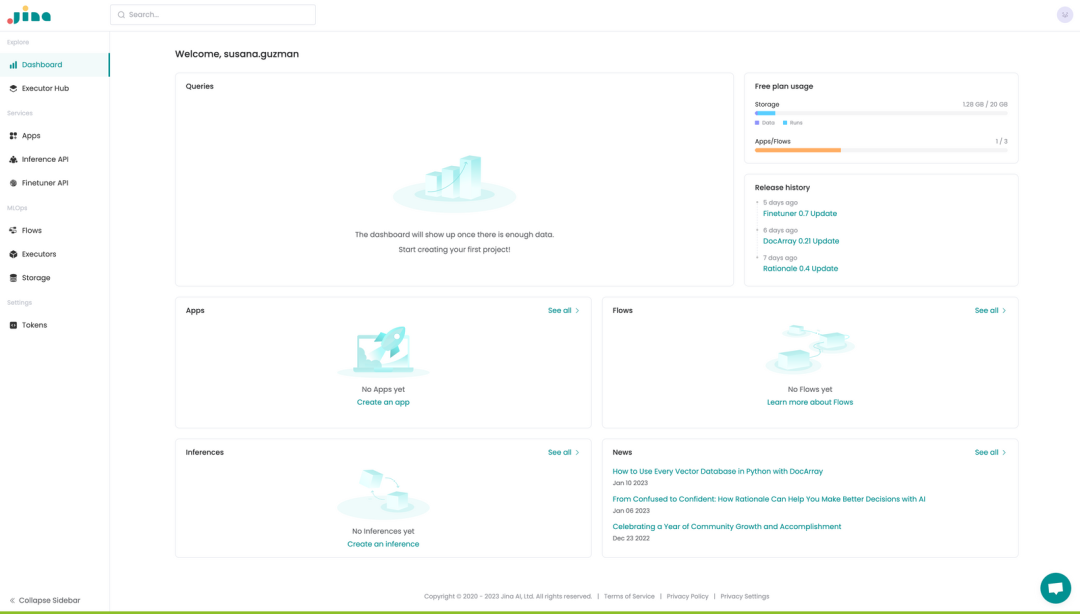Collapse the sidebar
The width and height of the screenshot is (1080, 614).
tap(45, 600)
